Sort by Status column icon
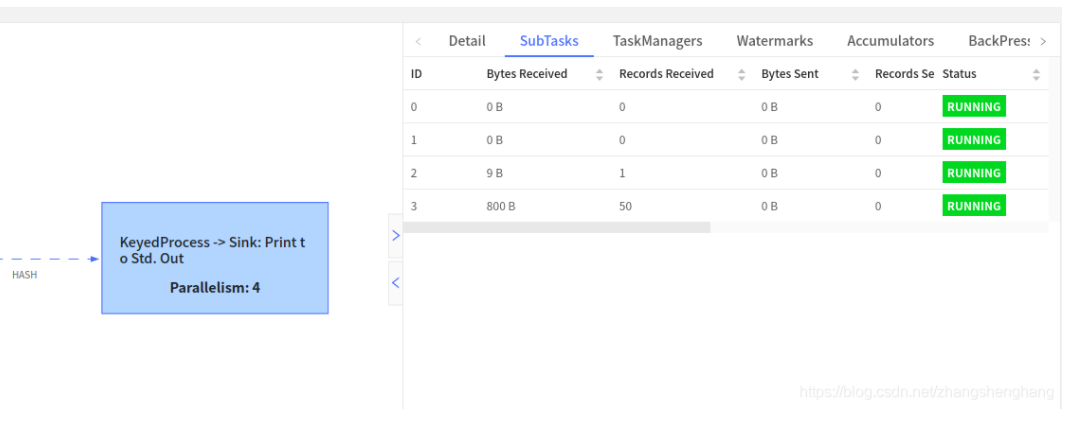The width and height of the screenshot is (1079, 440). (x=1036, y=74)
